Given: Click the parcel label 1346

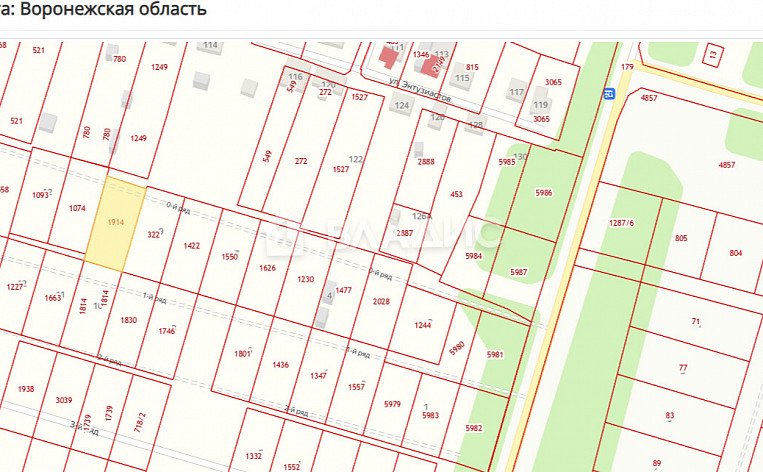Looking at the screenshot, I should point(421,54).
